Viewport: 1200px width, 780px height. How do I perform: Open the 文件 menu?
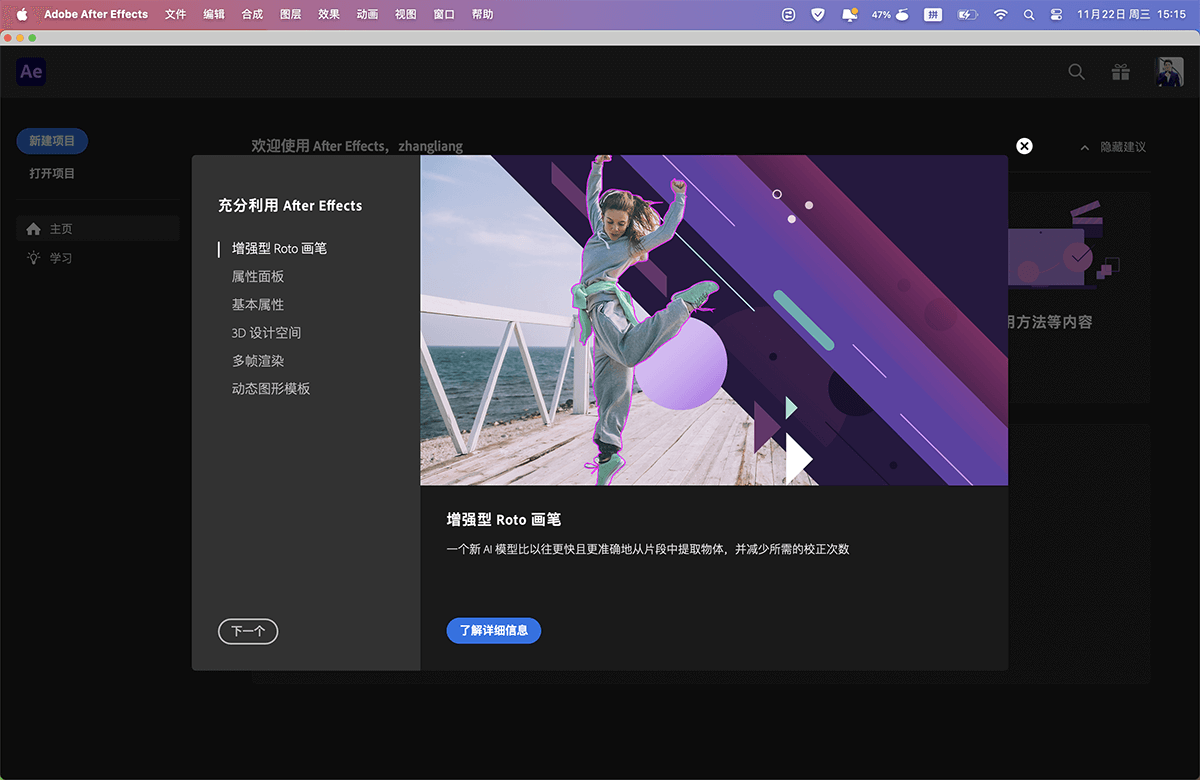[x=175, y=15]
